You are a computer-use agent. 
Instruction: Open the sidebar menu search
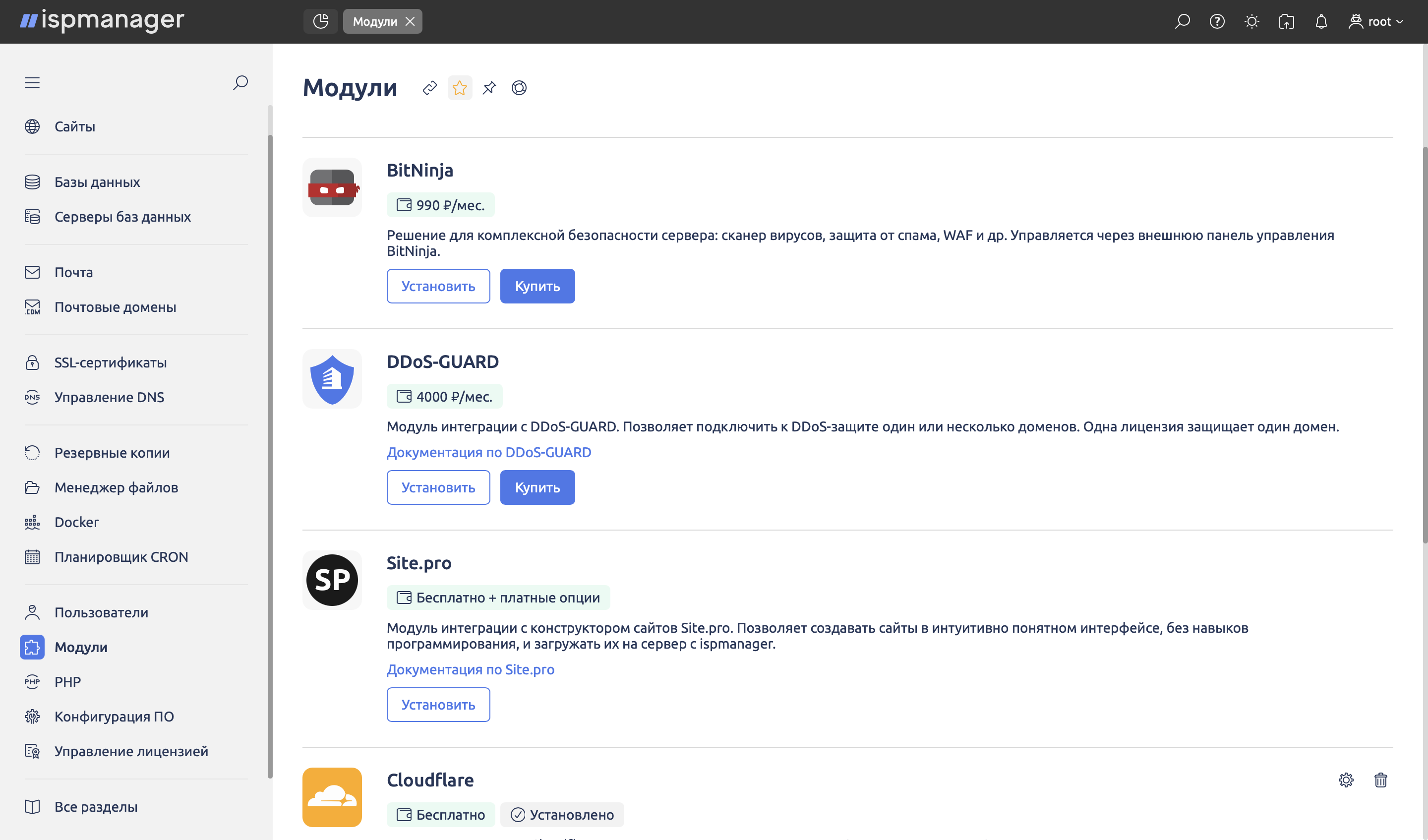pyautogui.click(x=240, y=83)
